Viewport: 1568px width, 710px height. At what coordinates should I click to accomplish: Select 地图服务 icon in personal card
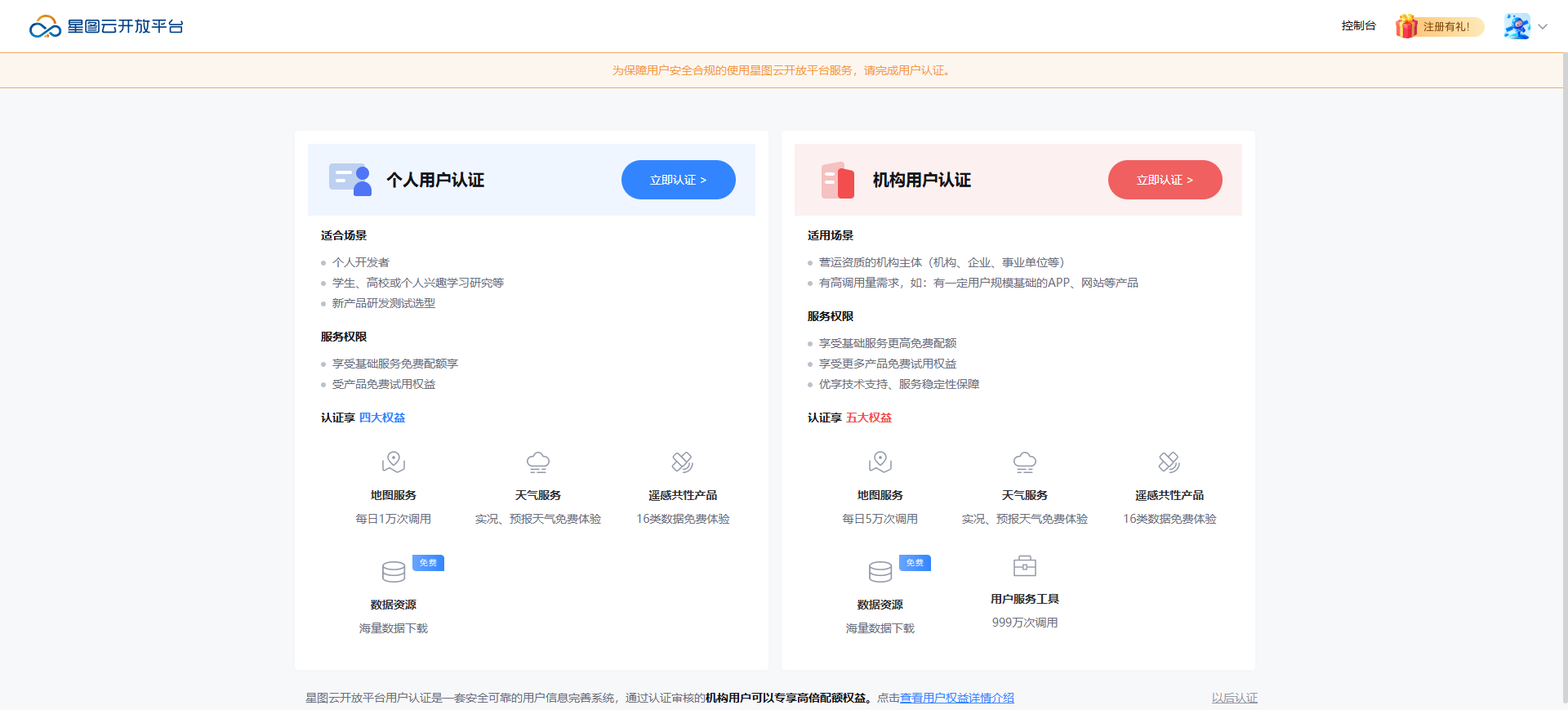[x=394, y=462]
